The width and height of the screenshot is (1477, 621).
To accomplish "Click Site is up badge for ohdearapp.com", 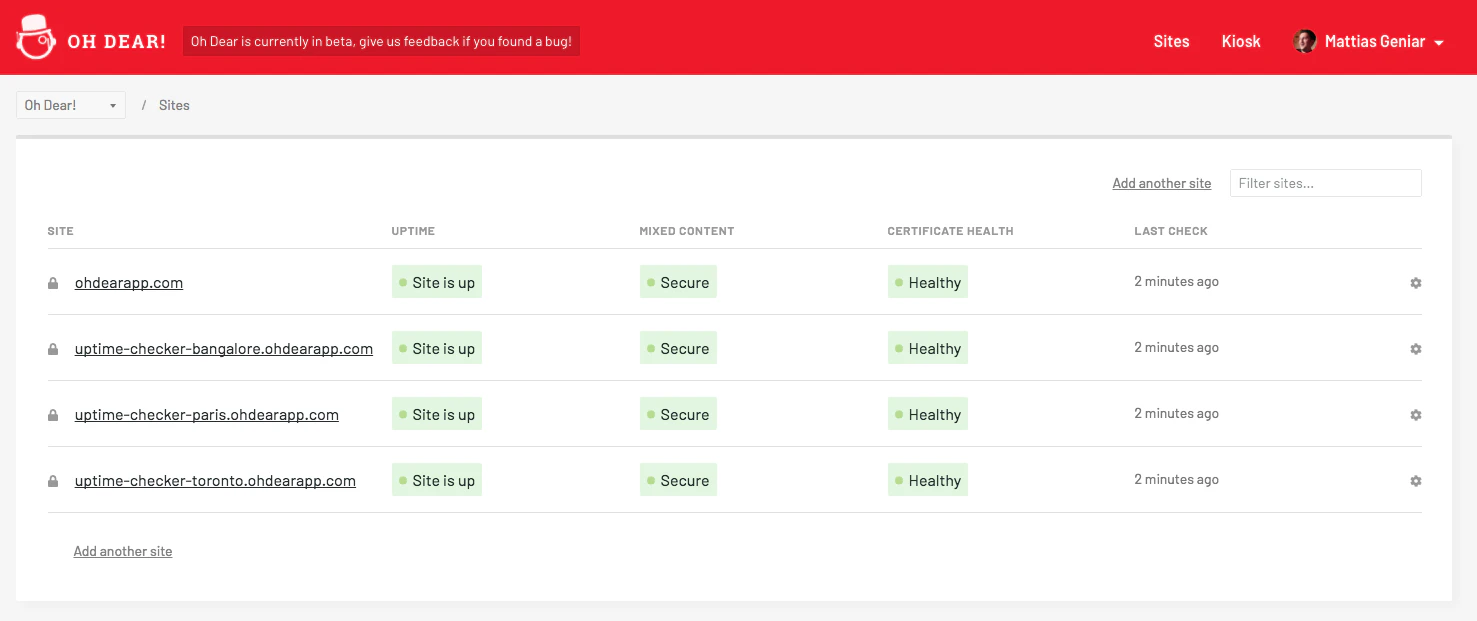I will point(437,283).
